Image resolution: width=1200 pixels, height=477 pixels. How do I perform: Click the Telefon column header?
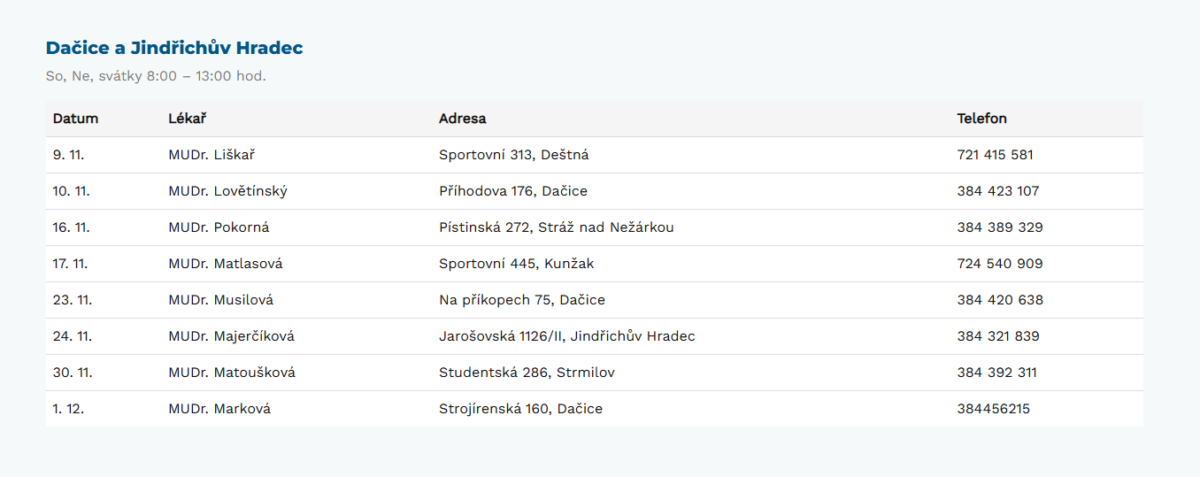point(981,119)
